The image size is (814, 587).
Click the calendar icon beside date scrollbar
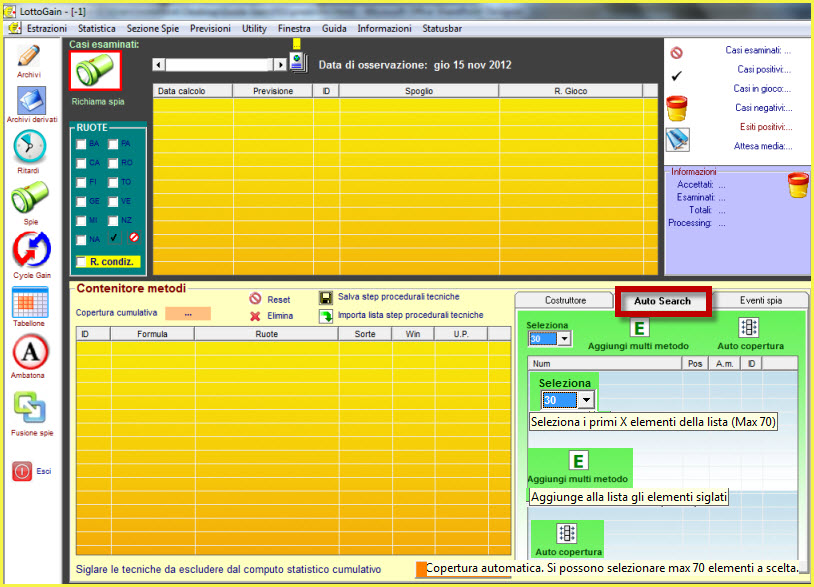click(298, 62)
